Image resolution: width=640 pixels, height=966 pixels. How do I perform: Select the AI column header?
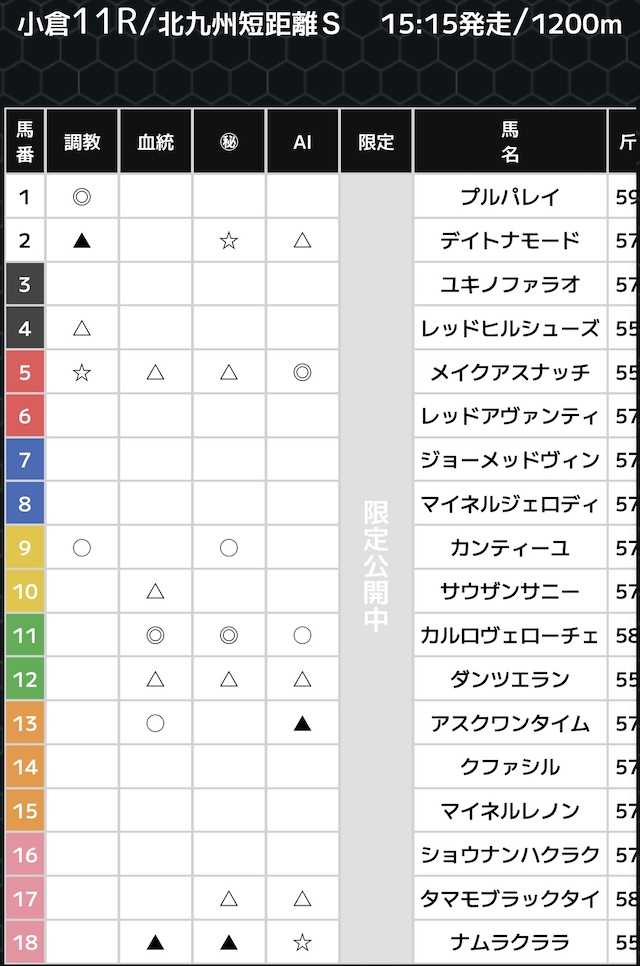pos(303,142)
